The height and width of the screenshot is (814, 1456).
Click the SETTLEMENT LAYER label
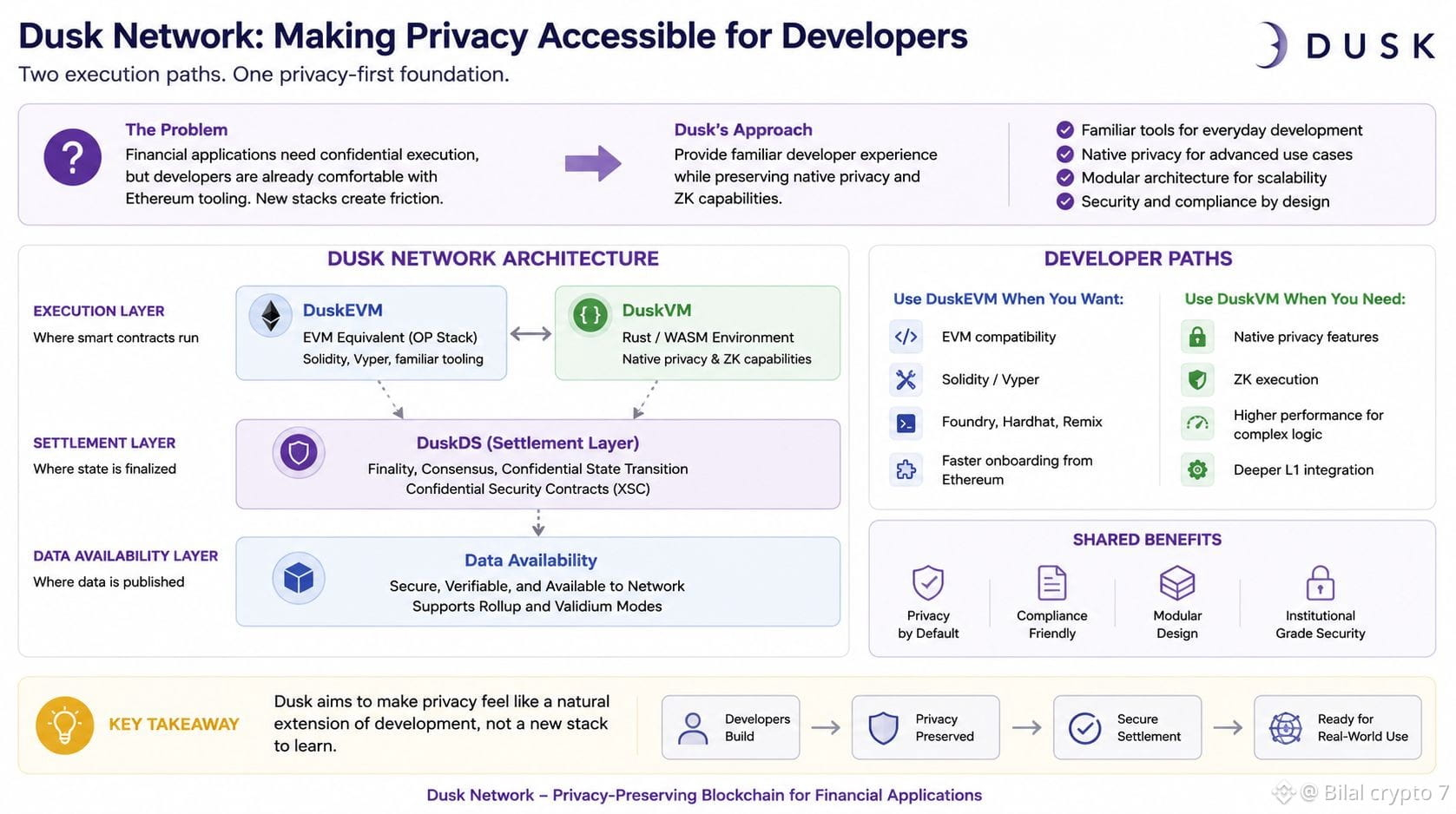click(104, 443)
